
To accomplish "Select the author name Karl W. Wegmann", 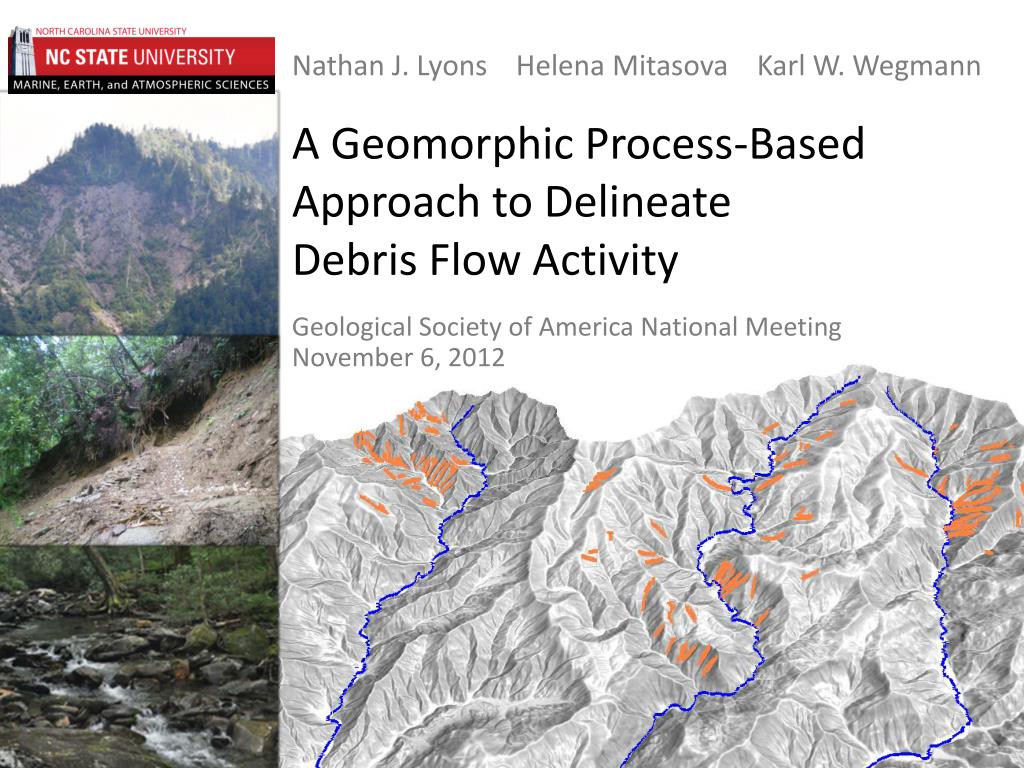I will 869,66.
